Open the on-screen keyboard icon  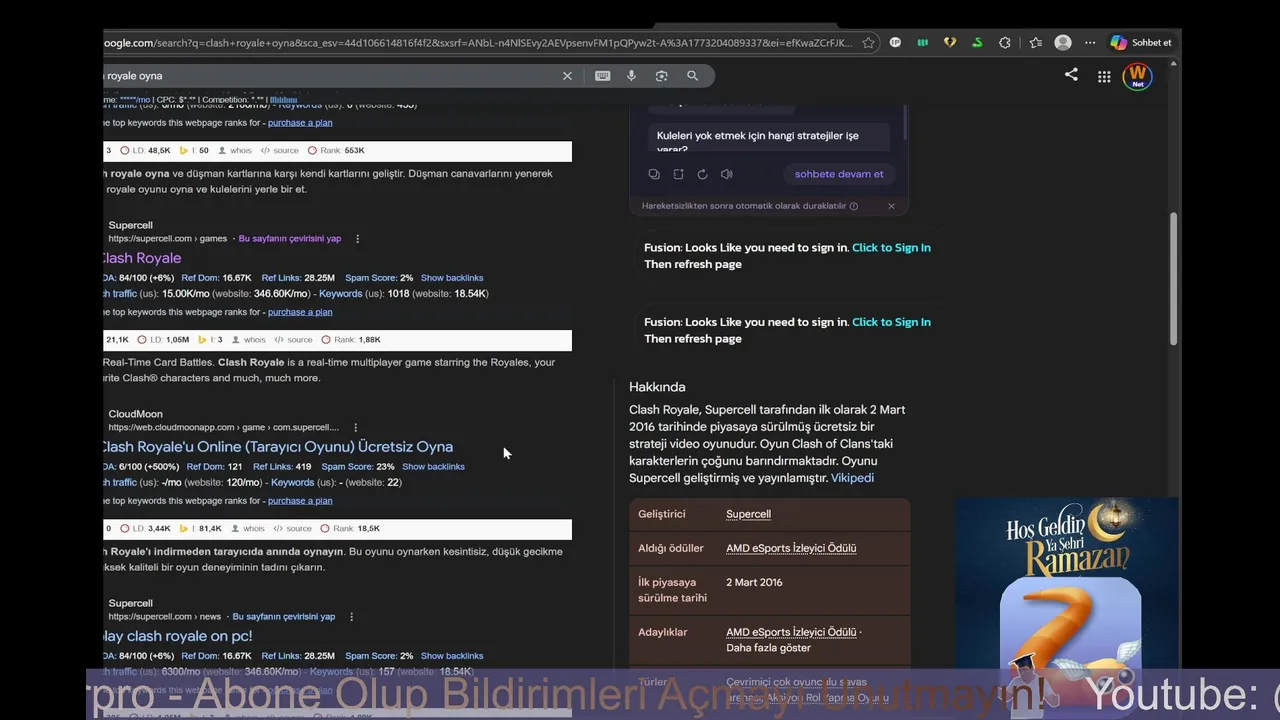[x=603, y=76]
